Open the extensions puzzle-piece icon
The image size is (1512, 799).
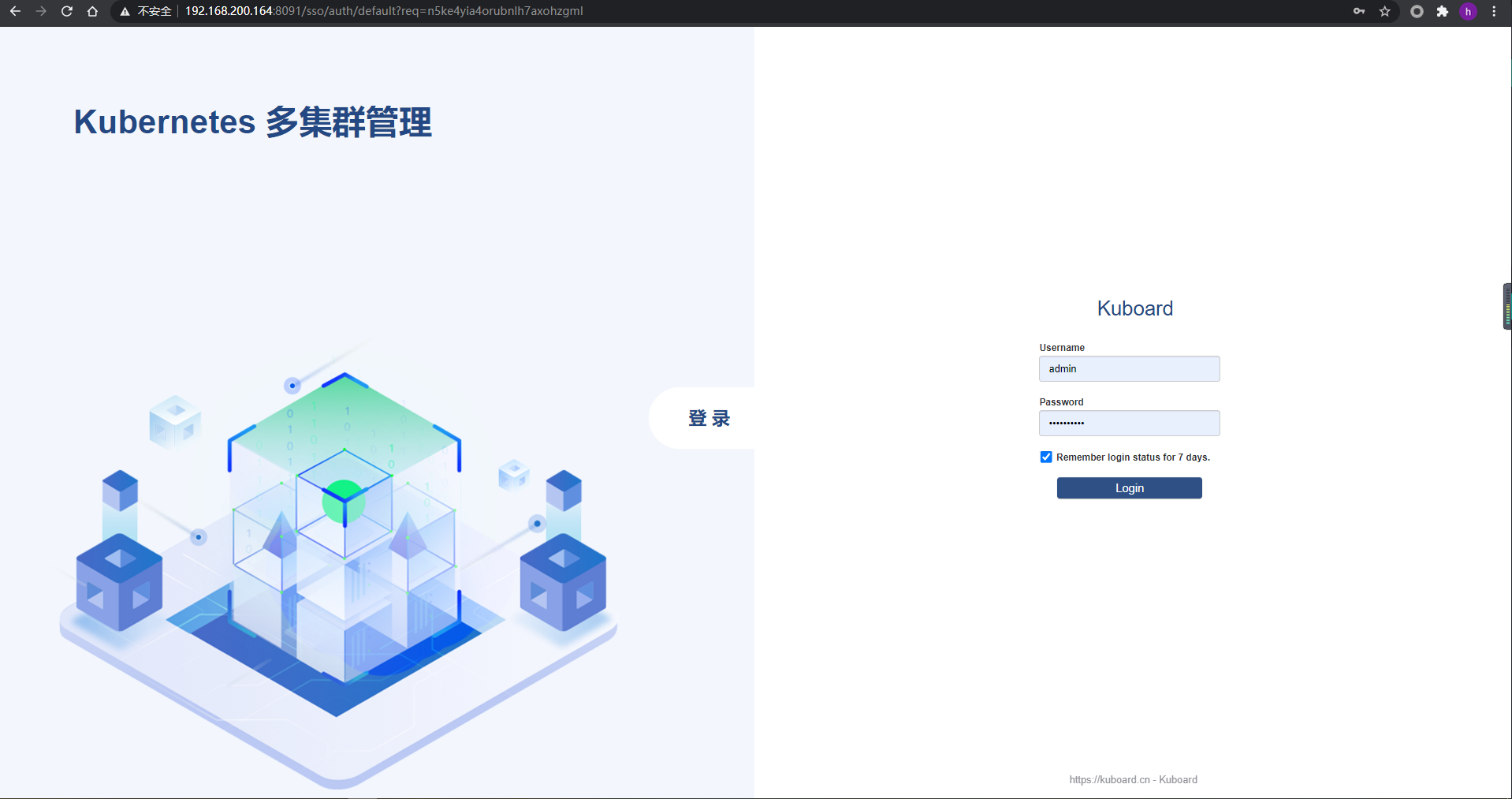1443,11
